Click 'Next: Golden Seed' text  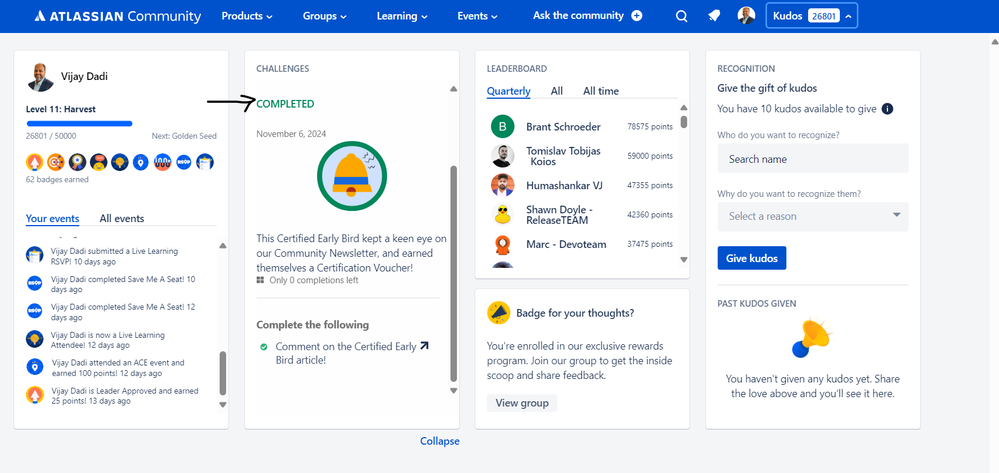pos(184,136)
